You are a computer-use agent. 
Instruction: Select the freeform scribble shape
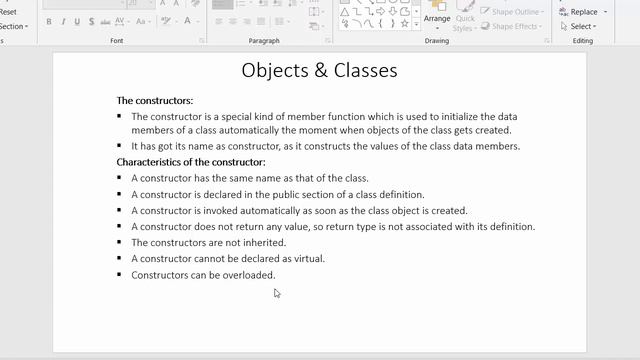click(345, 24)
